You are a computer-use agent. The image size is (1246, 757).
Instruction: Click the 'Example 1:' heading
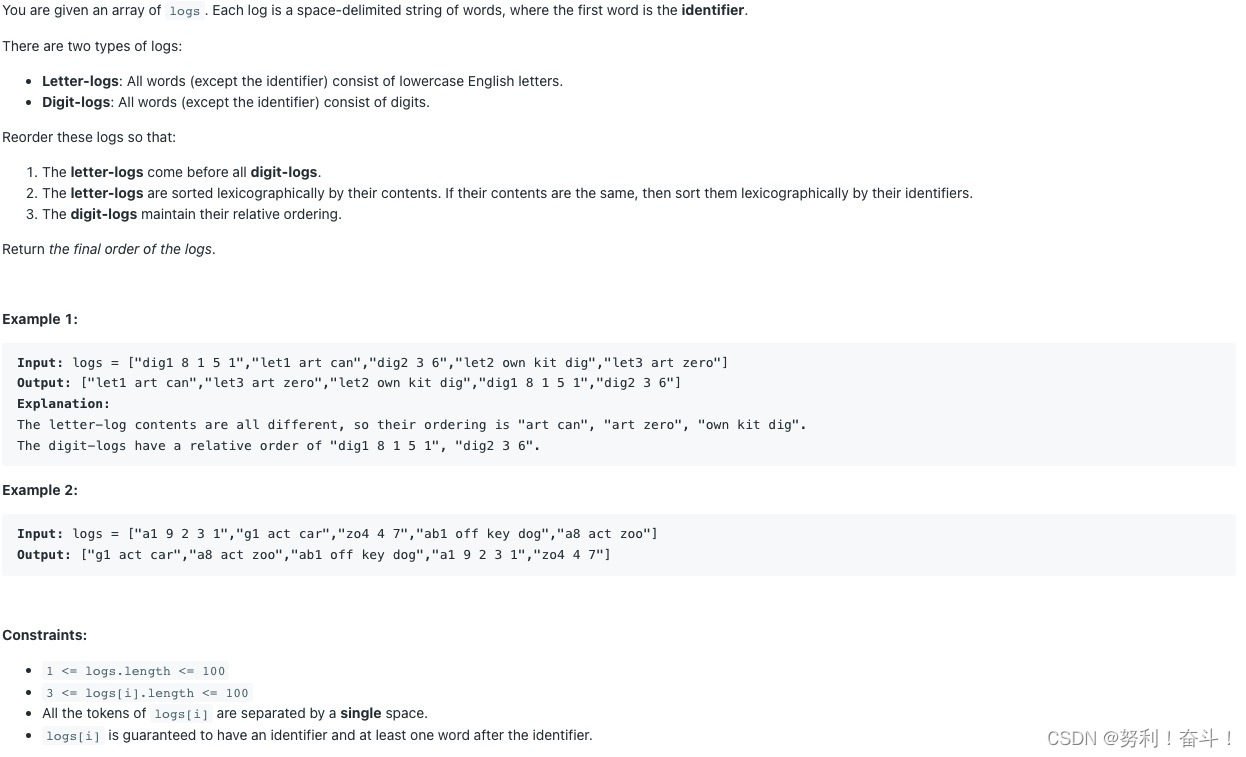click(x=40, y=319)
